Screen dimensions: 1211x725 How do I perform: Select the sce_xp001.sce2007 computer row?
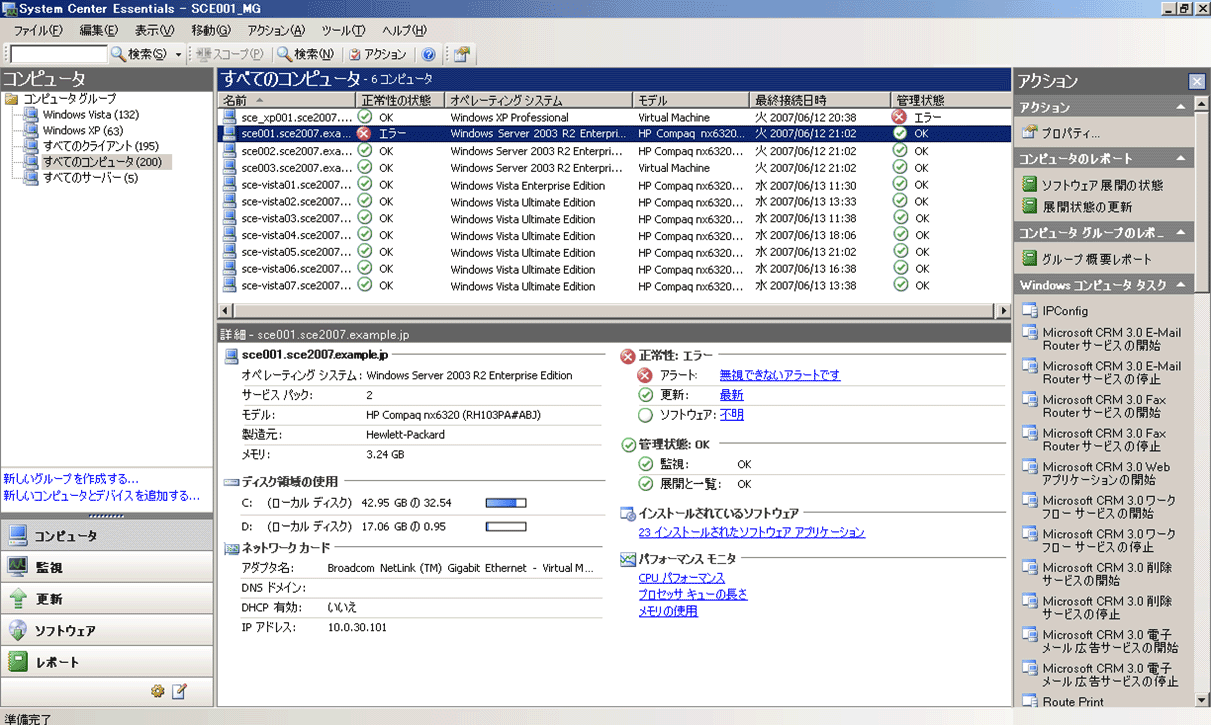point(614,117)
